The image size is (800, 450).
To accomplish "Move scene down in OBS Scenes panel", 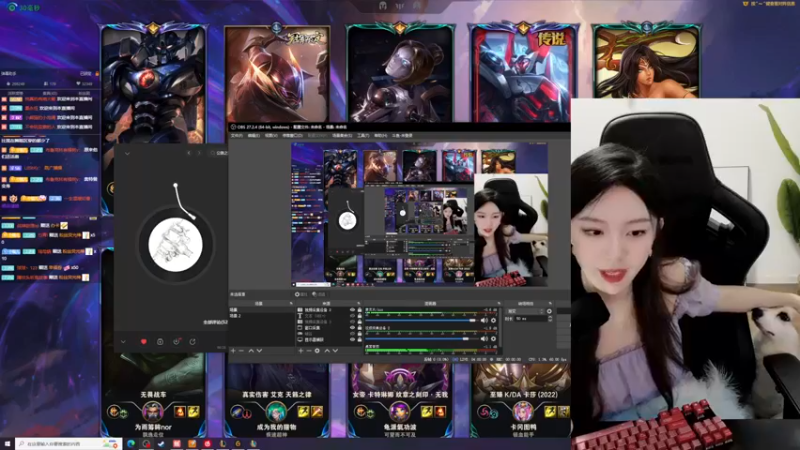I will tap(259, 351).
